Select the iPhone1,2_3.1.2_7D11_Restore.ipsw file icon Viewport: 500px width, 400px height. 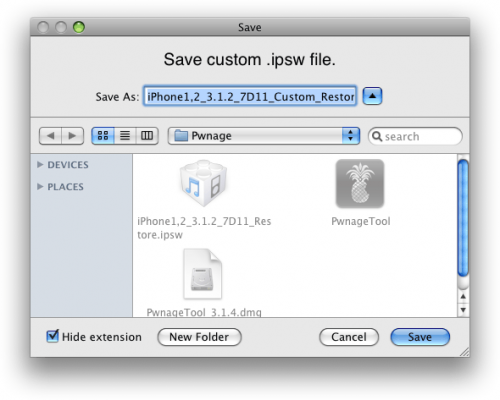coord(203,183)
